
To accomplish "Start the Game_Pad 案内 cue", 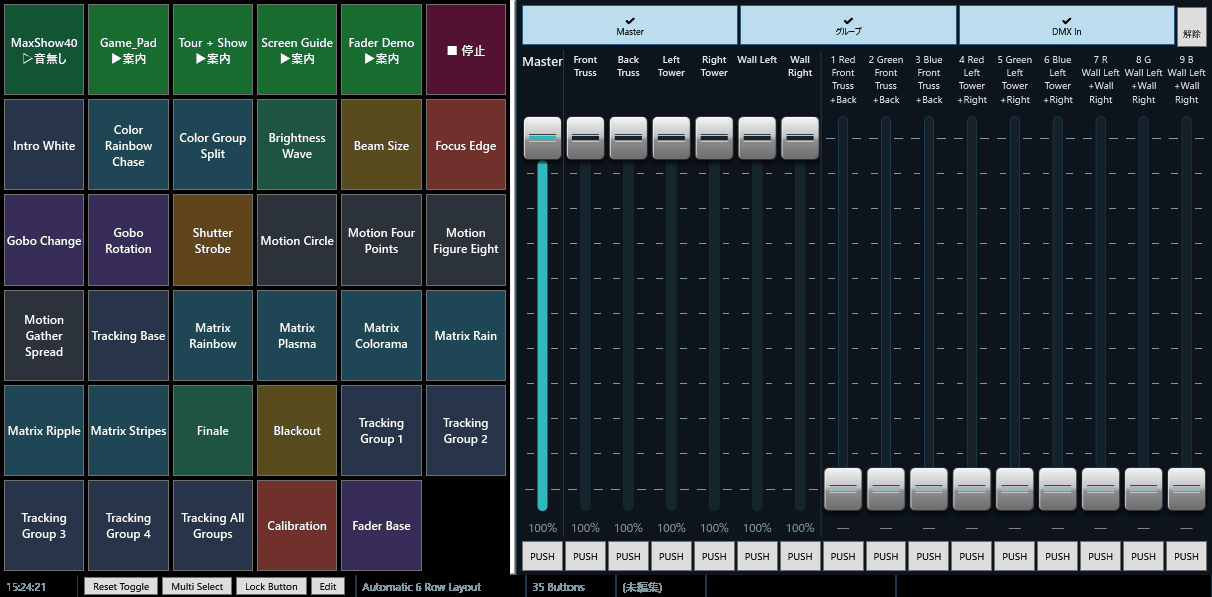I will (128, 50).
